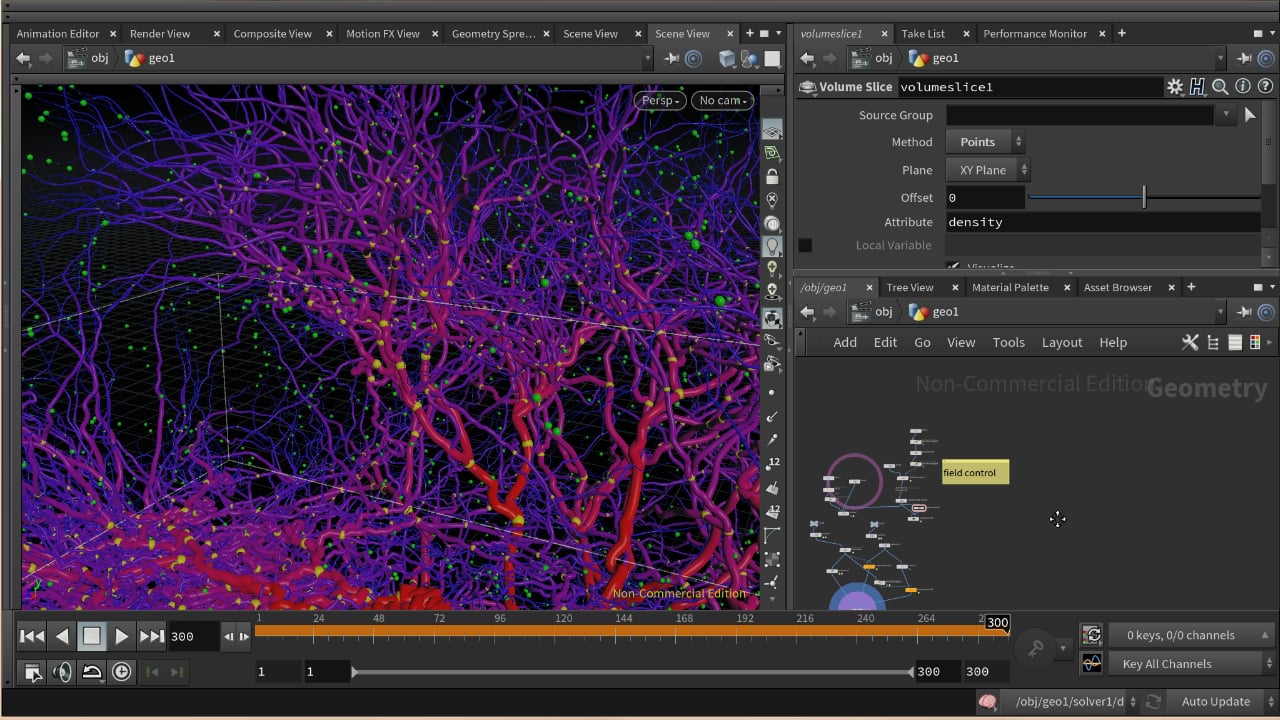The height and width of the screenshot is (720, 1280).
Task: Click the No cam camera button
Action: click(x=721, y=100)
